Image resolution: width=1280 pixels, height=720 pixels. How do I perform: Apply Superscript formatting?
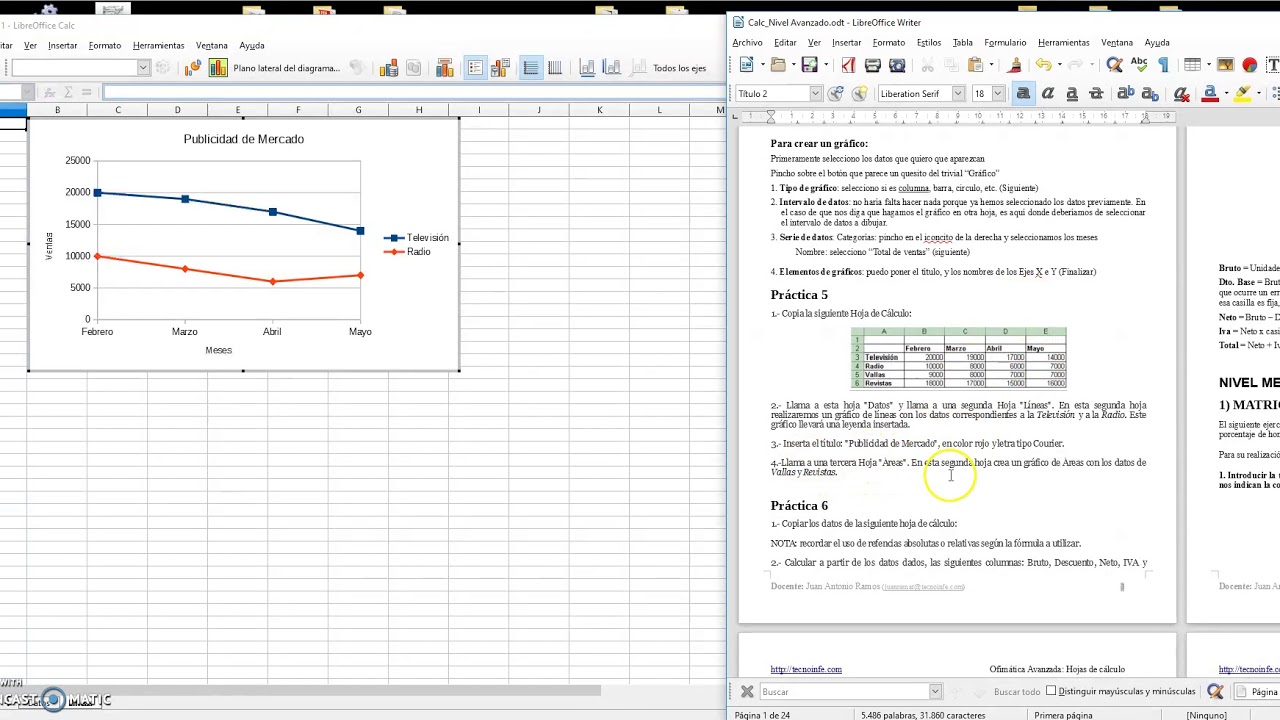click(1126, 94)
